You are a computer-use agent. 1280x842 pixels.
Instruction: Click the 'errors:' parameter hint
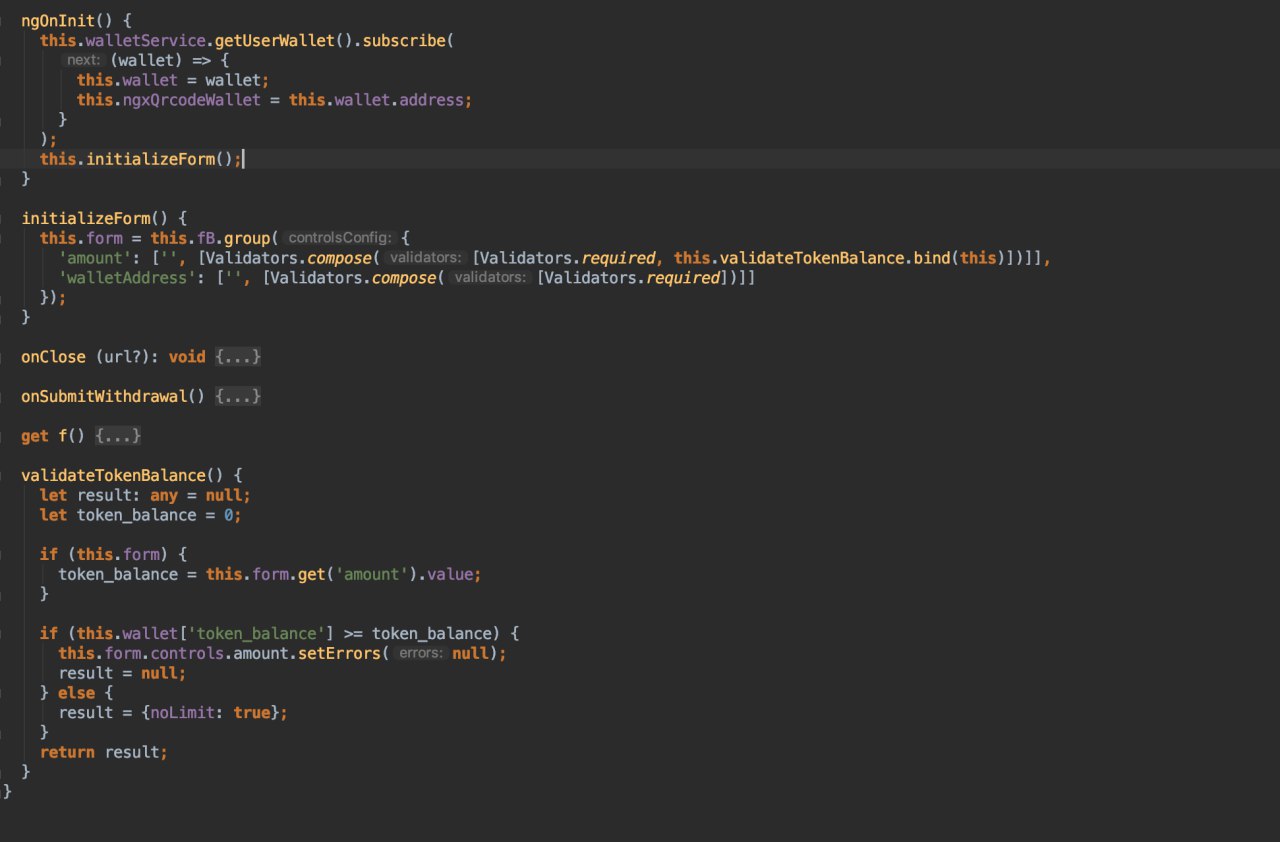tap(418, 653)
